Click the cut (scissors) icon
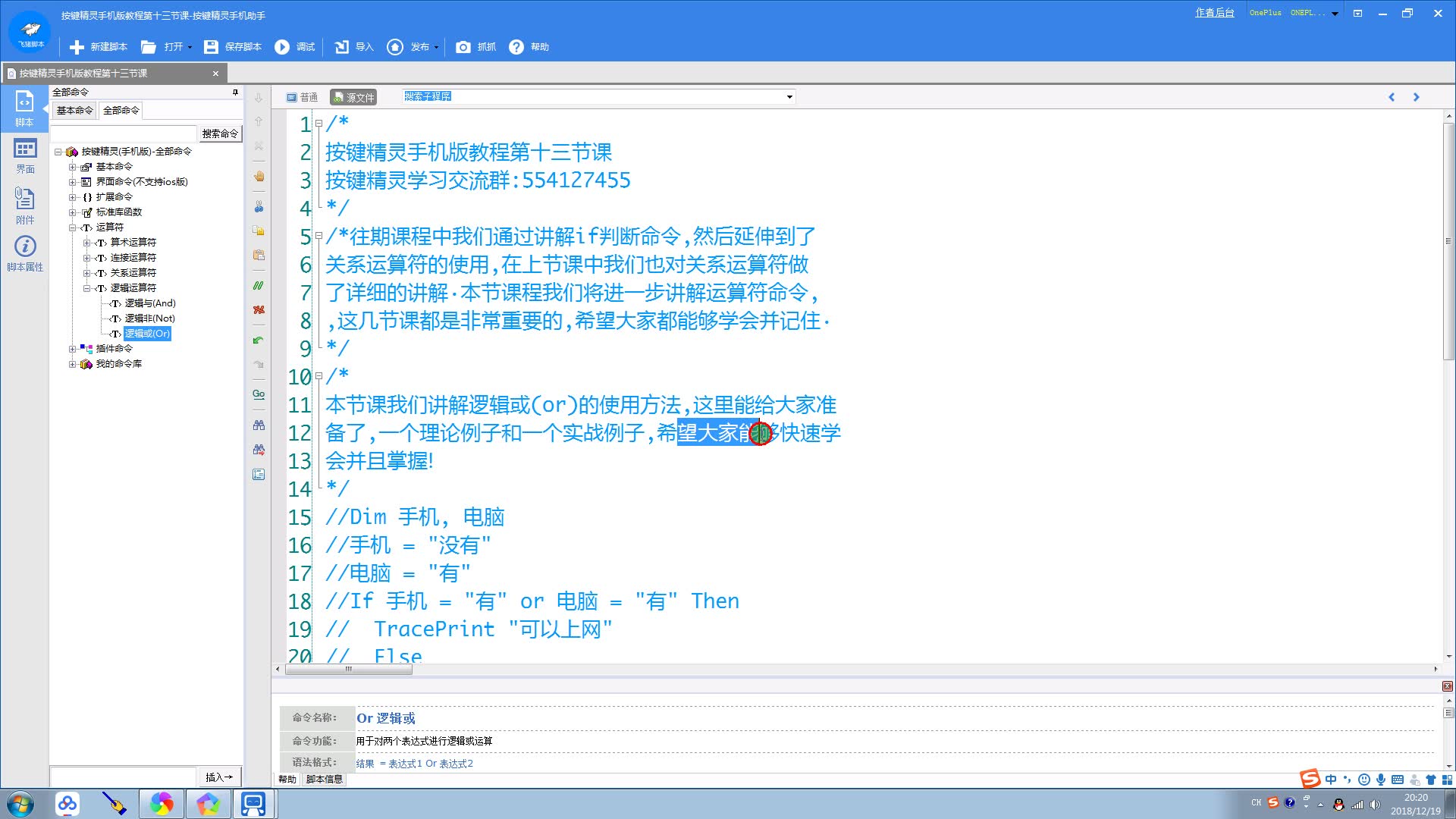 (259, 206)
